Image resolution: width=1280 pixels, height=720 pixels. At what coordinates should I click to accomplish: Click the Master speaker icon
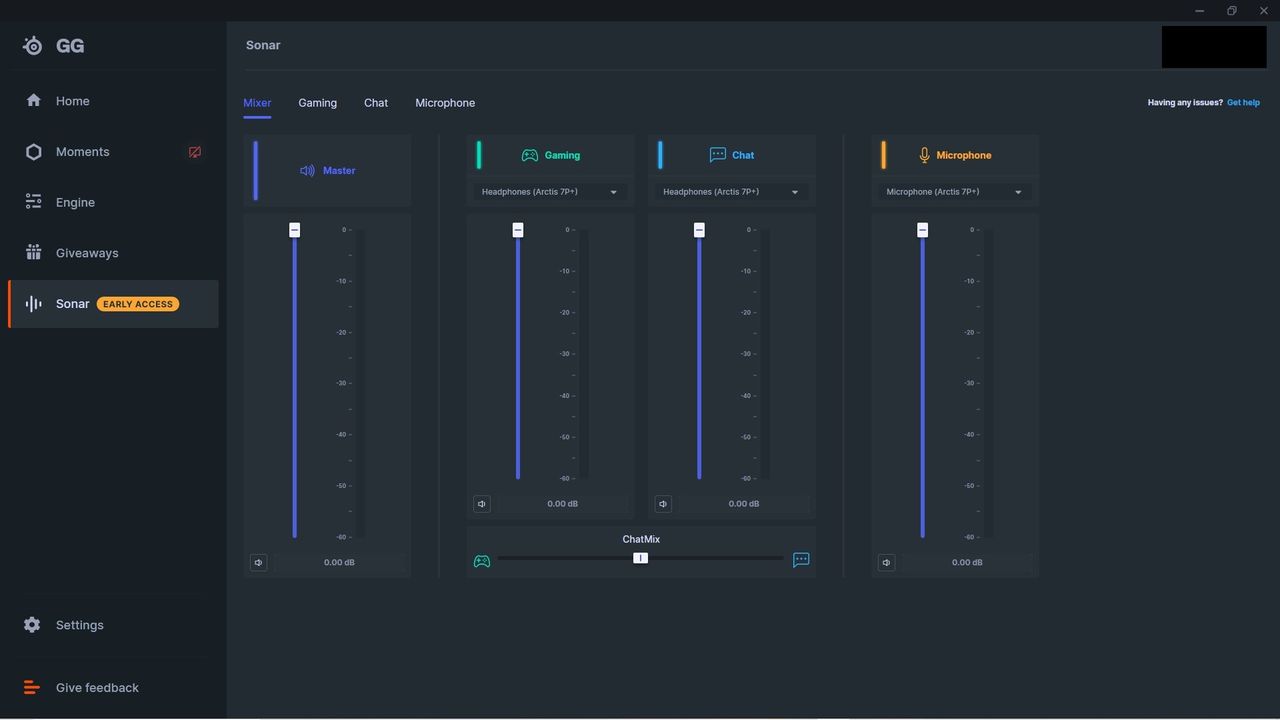coord(307,171)
